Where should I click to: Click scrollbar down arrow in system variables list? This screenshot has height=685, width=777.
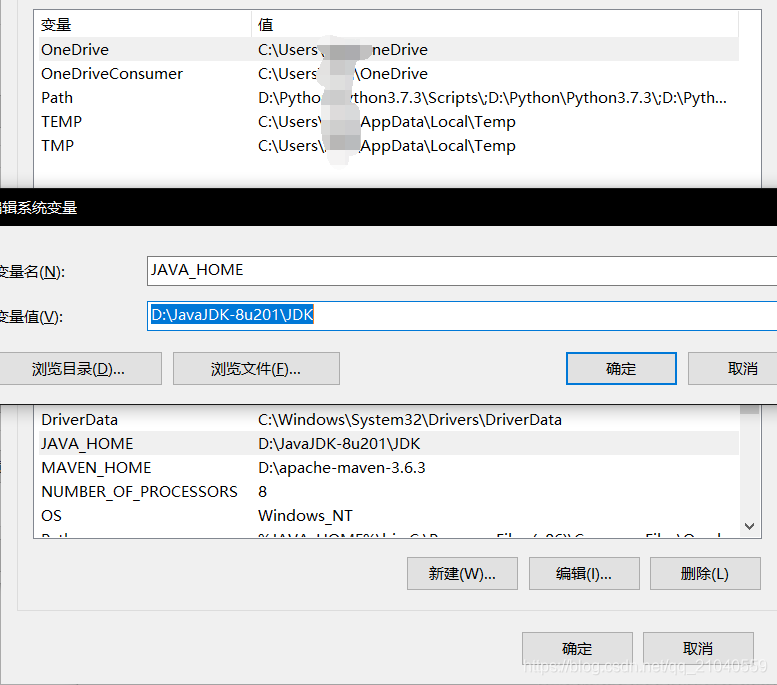pyautogui.click(x=749, y=526)
